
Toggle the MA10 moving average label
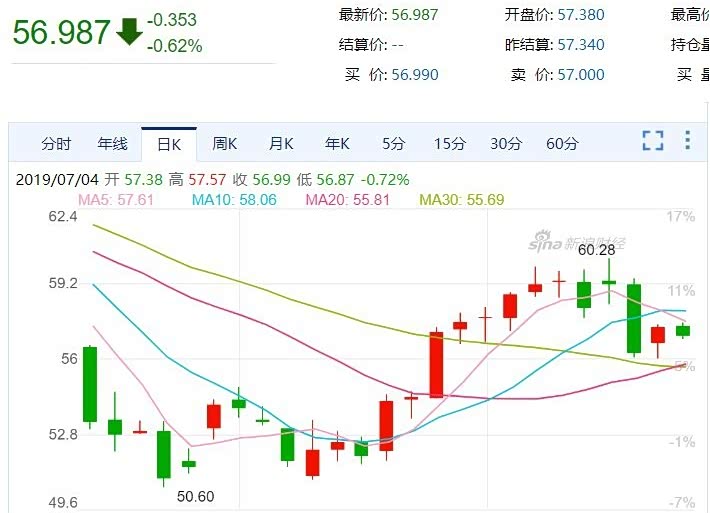234,200
